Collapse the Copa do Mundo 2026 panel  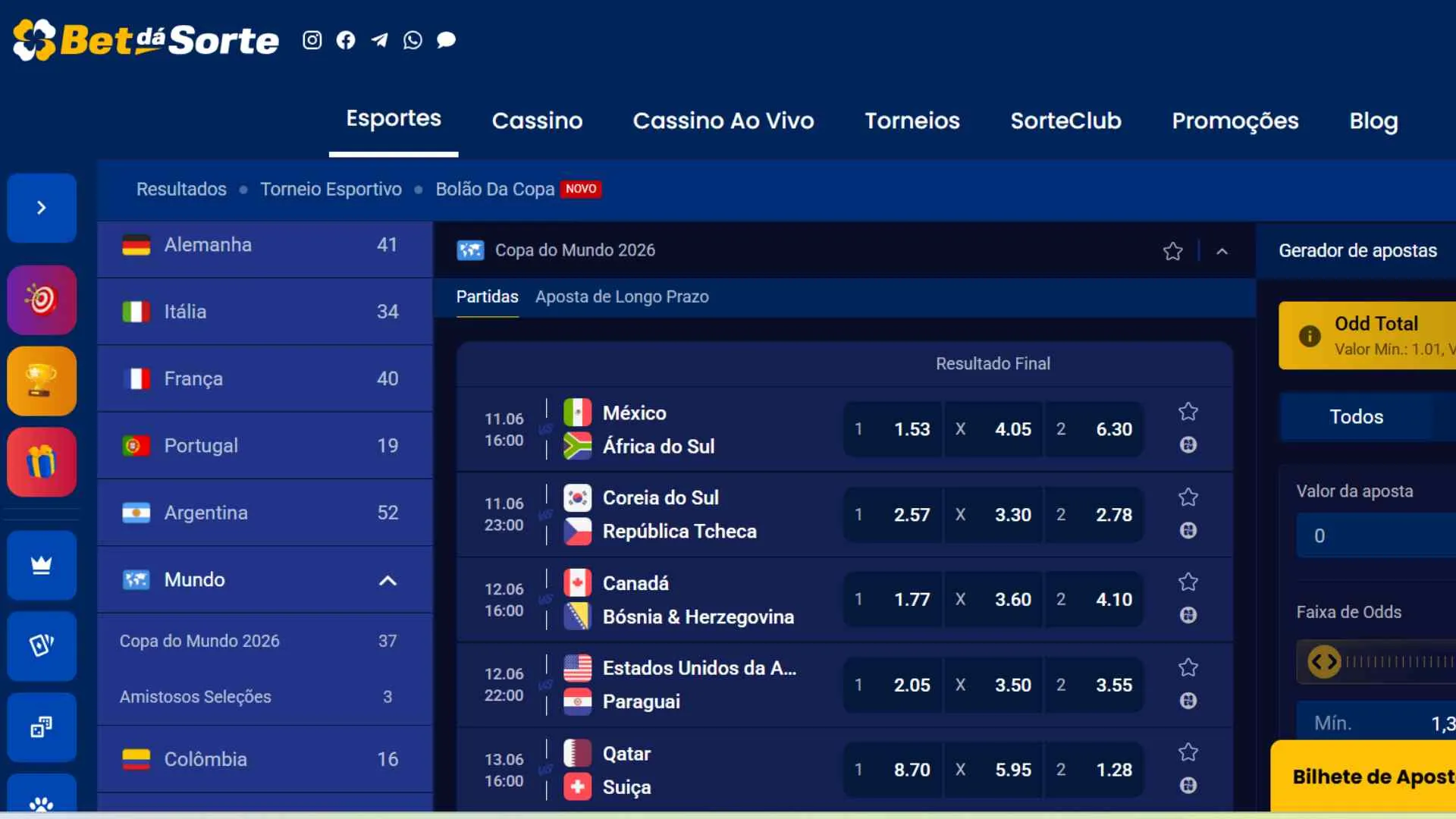(x=1222, y=251)
